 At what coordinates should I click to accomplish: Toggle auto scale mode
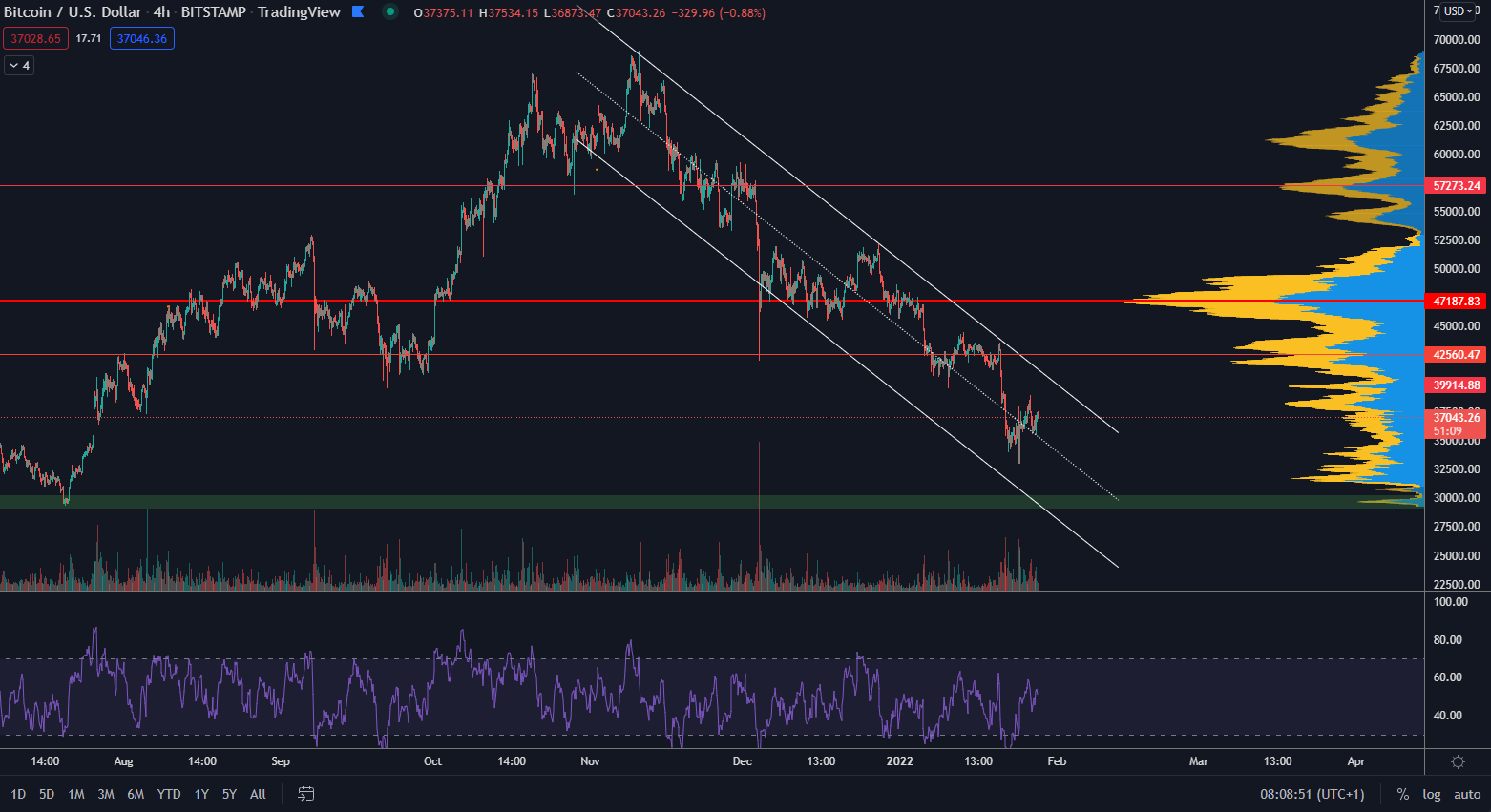tap(1466, 794)
